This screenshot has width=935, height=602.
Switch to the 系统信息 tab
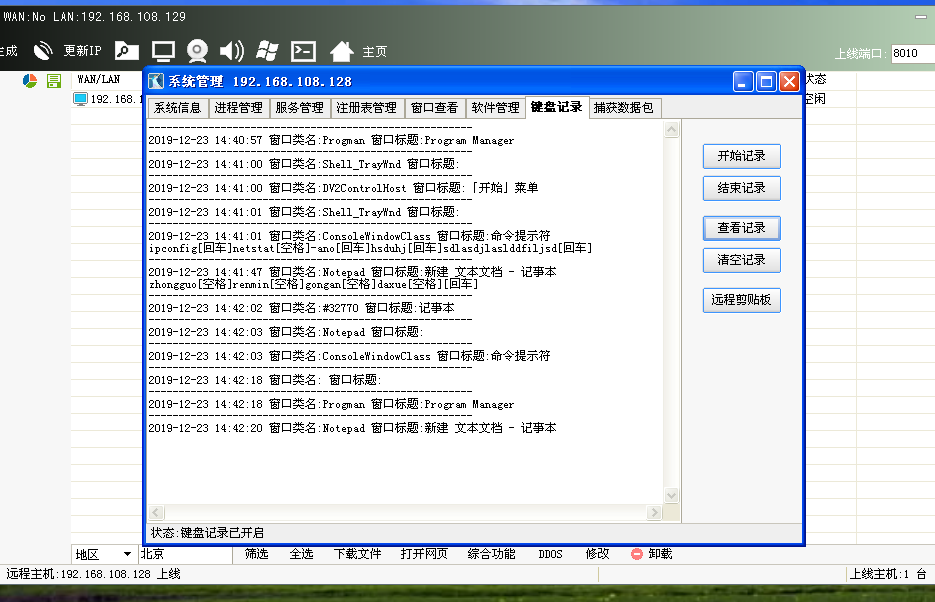coord(178,108)
